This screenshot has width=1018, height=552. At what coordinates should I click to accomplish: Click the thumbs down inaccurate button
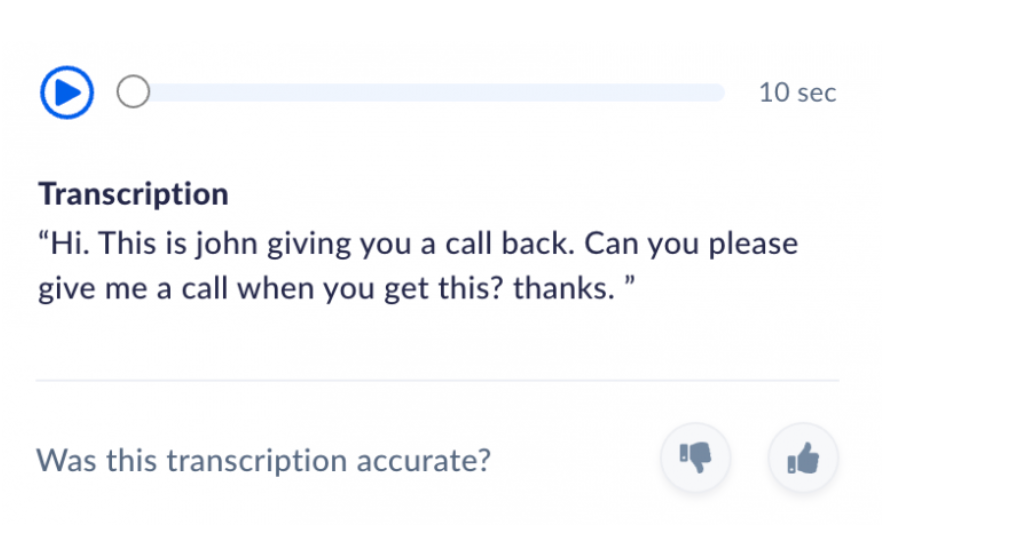click(696, 460)
